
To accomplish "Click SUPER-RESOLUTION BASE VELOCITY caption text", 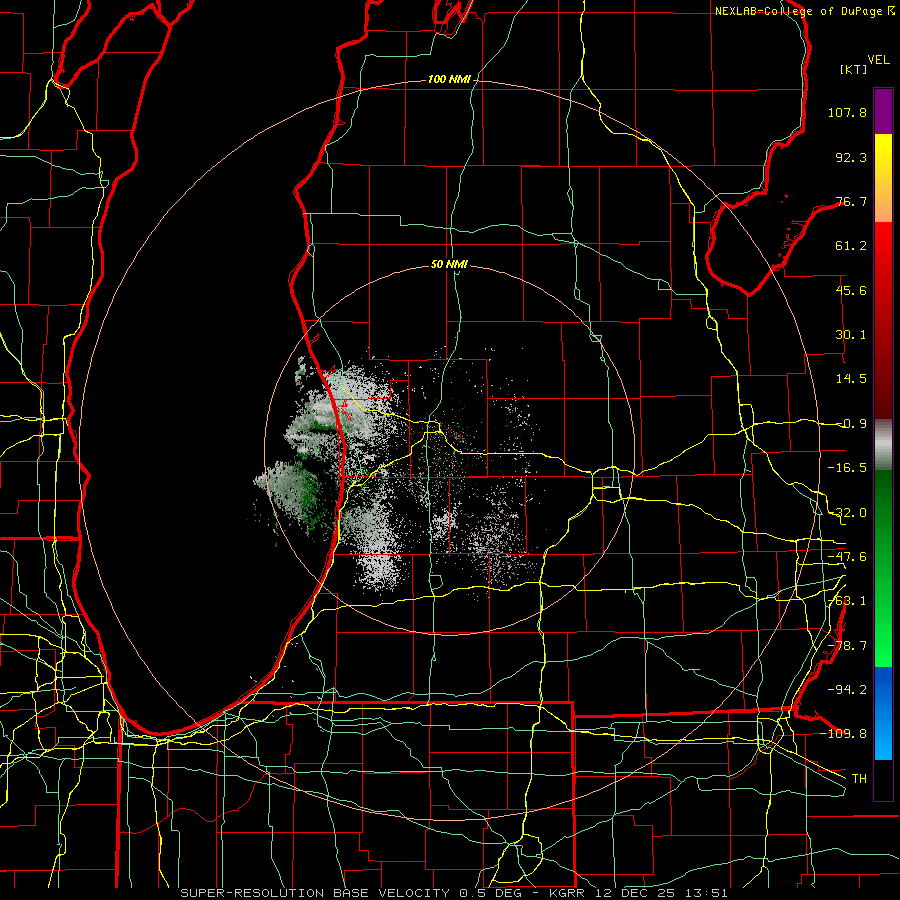I will coord(316,893).
